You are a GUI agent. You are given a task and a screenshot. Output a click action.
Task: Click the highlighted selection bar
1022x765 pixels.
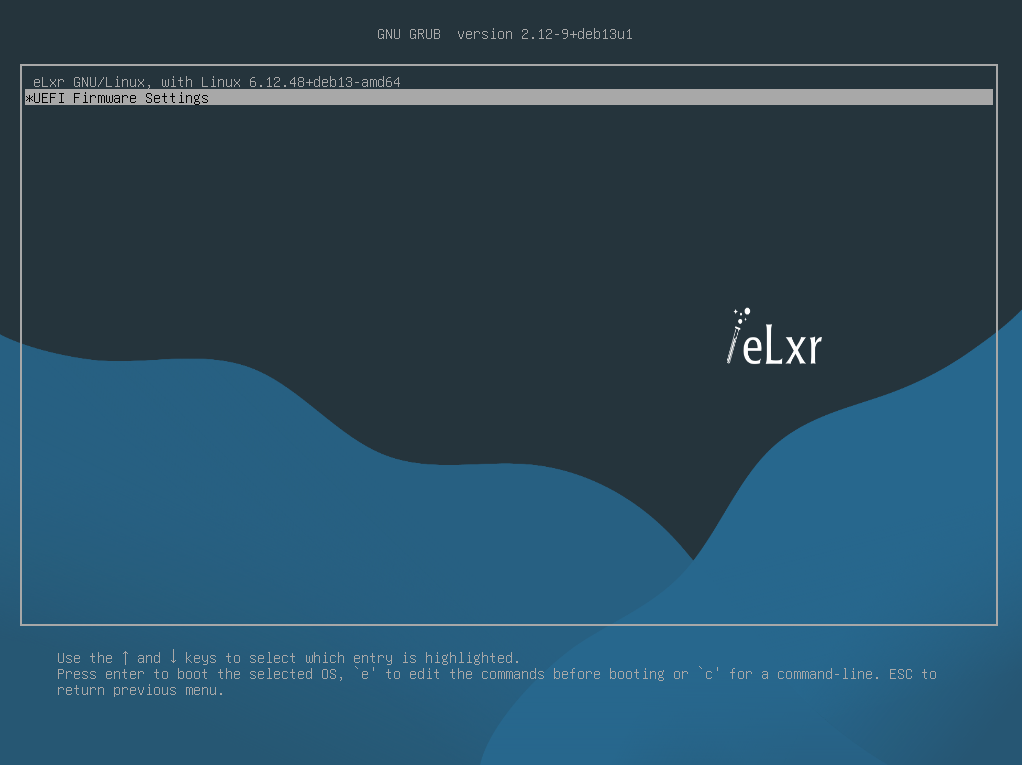pos(500,97)
